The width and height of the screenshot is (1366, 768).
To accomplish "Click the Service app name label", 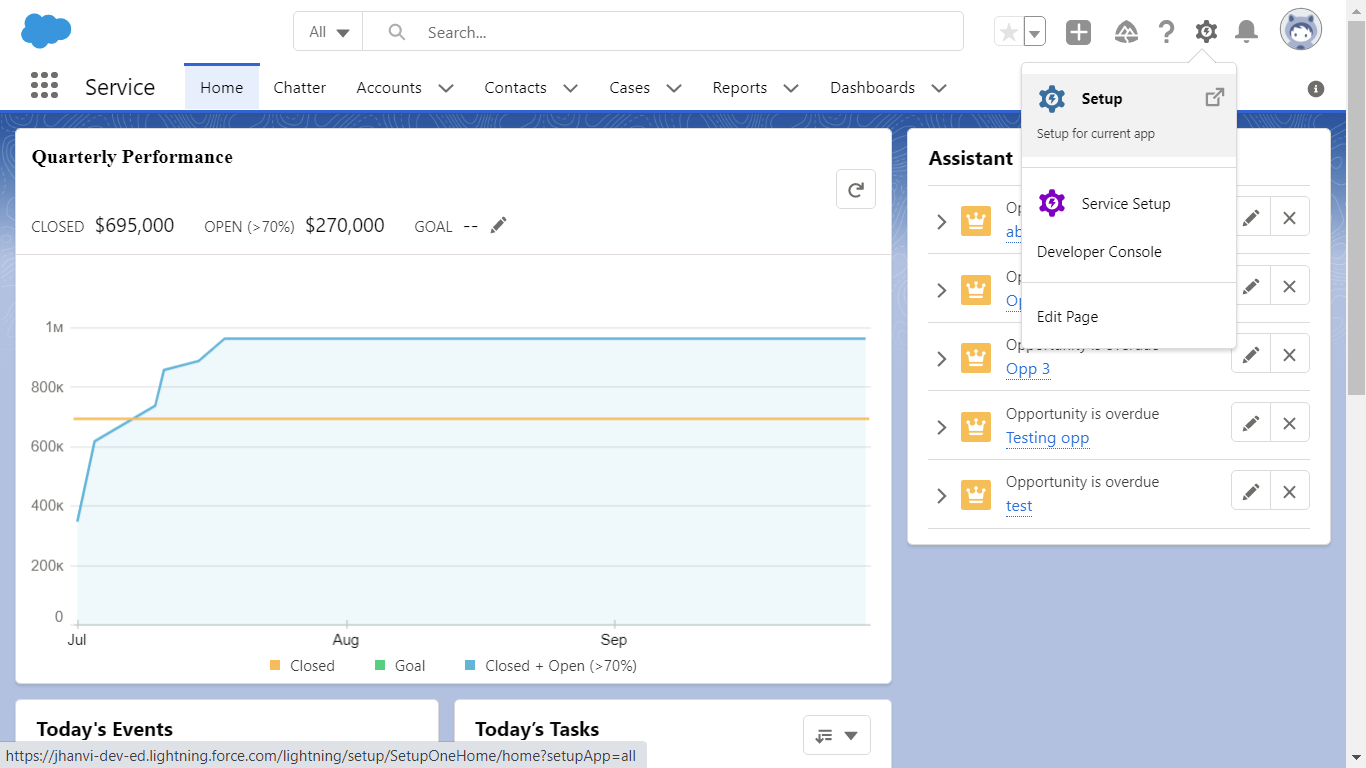I will coord(120,87).
